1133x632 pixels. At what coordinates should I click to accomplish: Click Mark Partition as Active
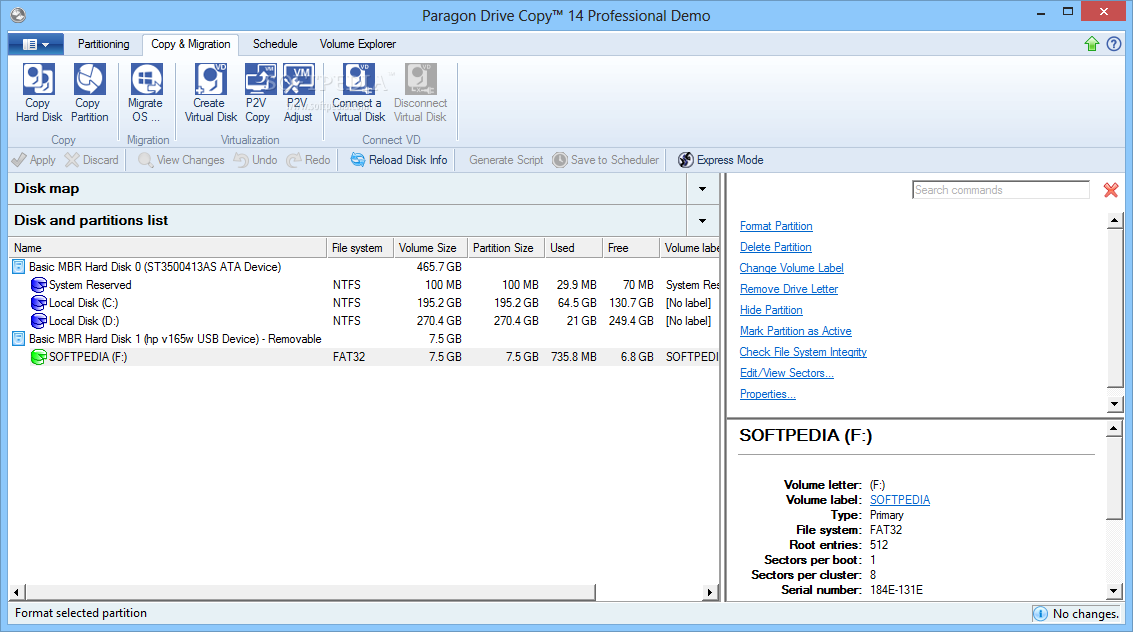(x=796, y=331)
